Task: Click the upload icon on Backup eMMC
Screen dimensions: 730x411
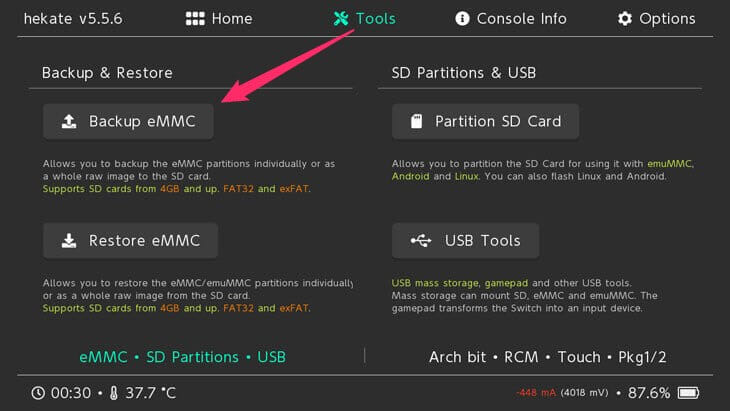Action: [x=69, y=122]
